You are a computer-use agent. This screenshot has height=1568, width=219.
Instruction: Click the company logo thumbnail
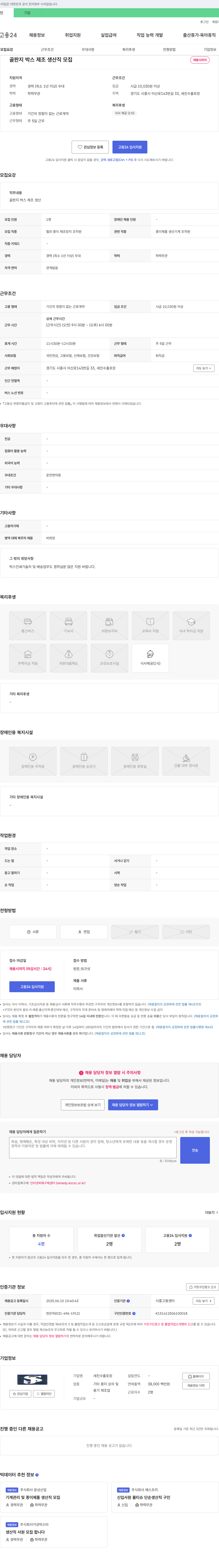[x=32, y=1380]
